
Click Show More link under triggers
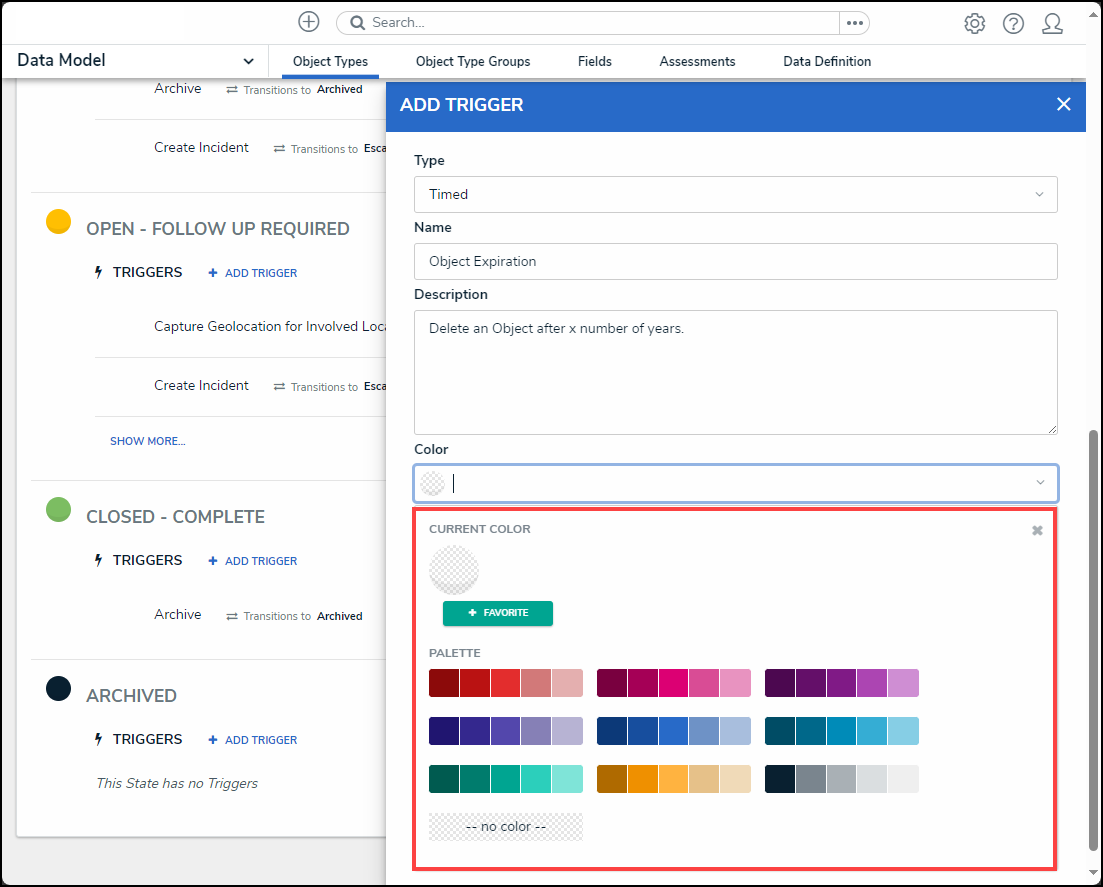coord(148,441)
